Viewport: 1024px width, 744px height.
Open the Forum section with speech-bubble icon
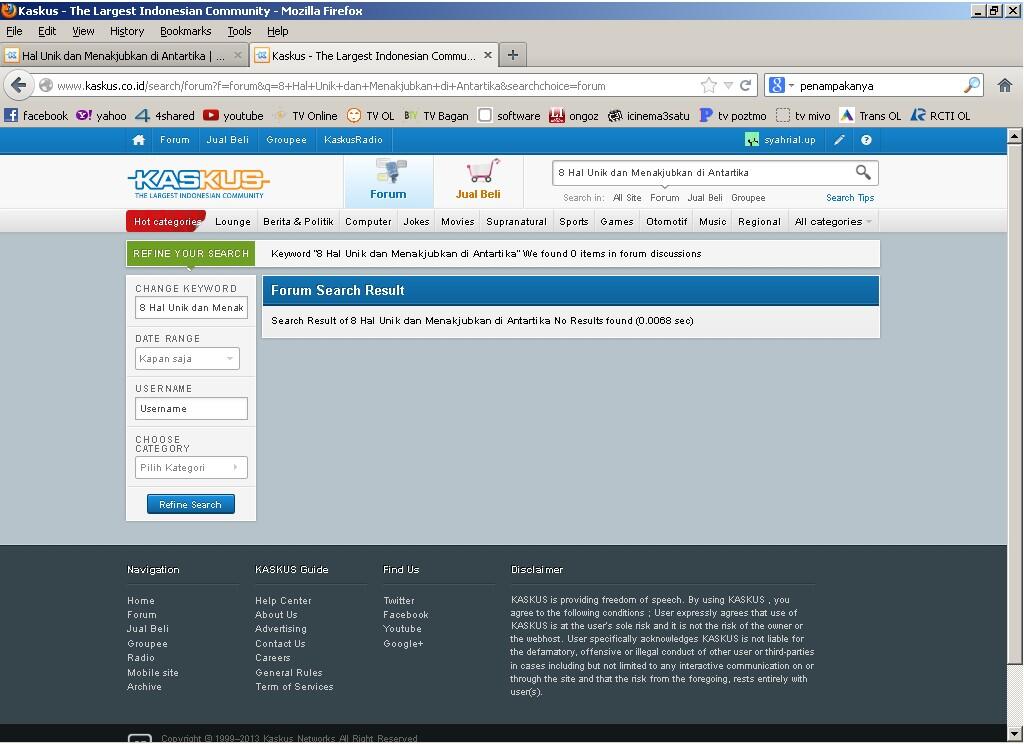389,180
